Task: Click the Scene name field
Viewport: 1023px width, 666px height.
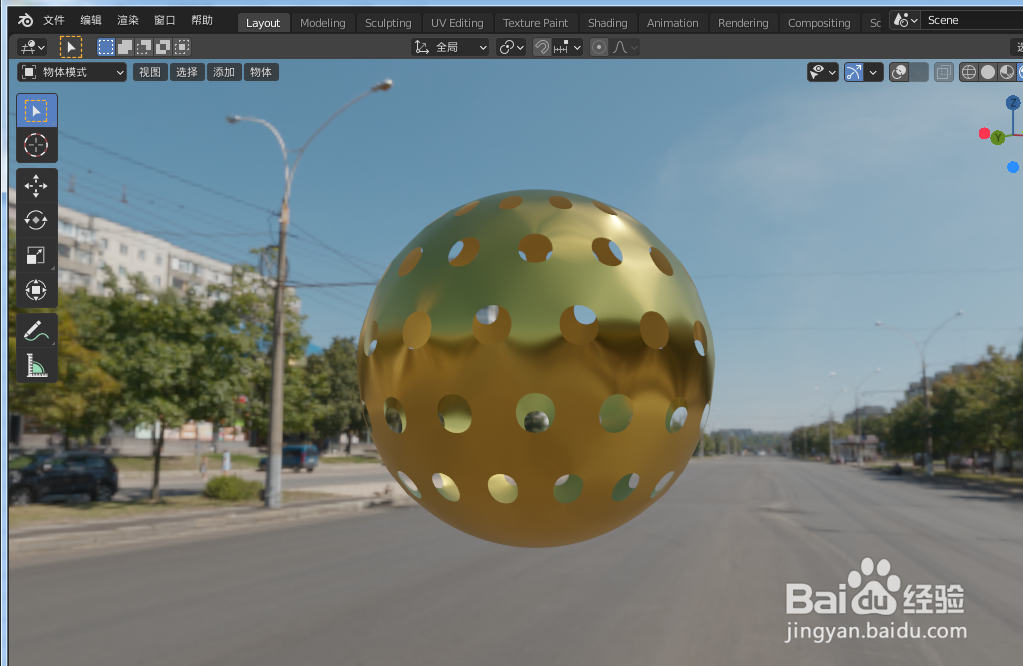Action: click(x=972, y=20)
